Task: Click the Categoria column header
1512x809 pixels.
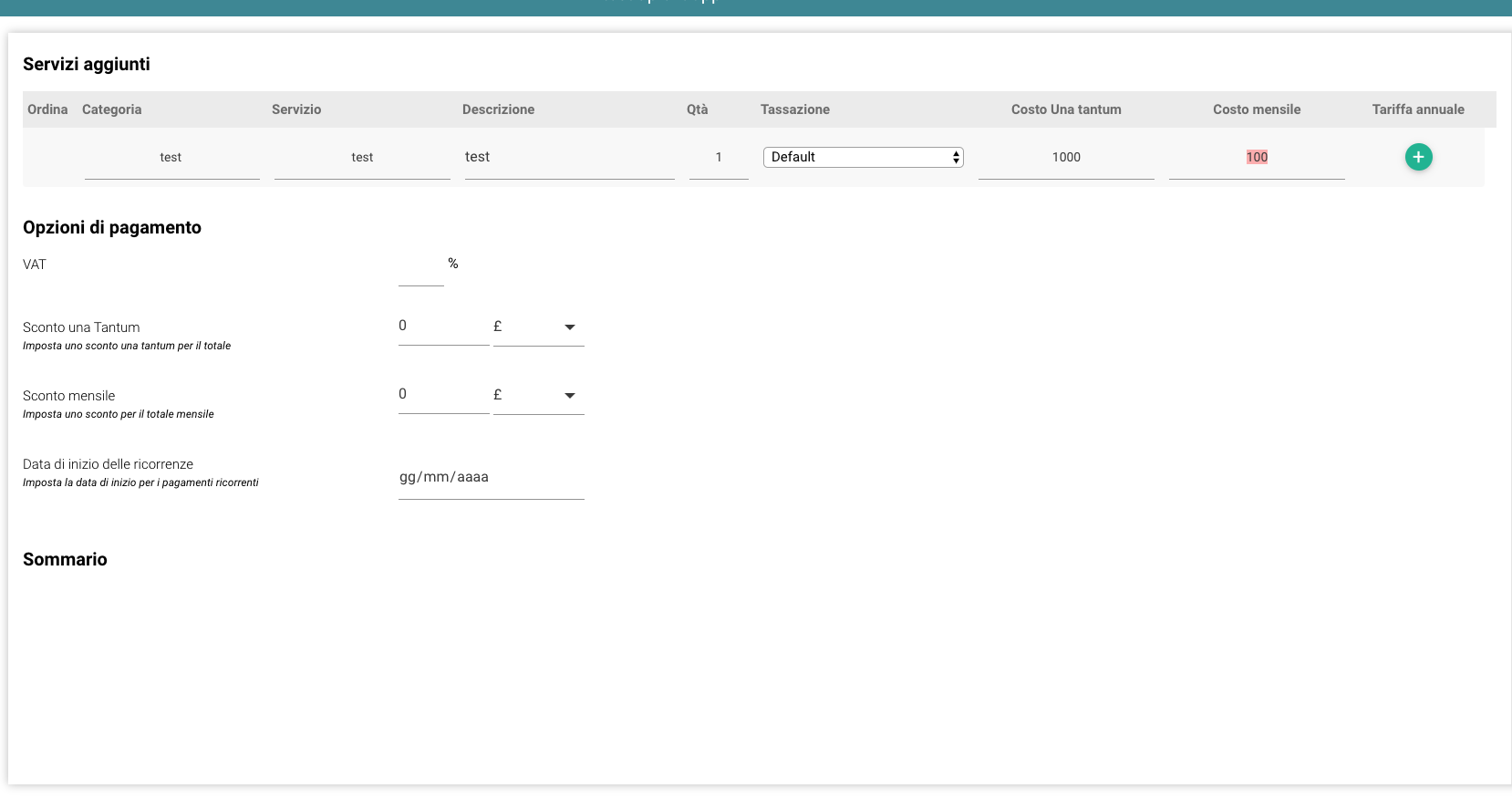Action: coord(112,109)
